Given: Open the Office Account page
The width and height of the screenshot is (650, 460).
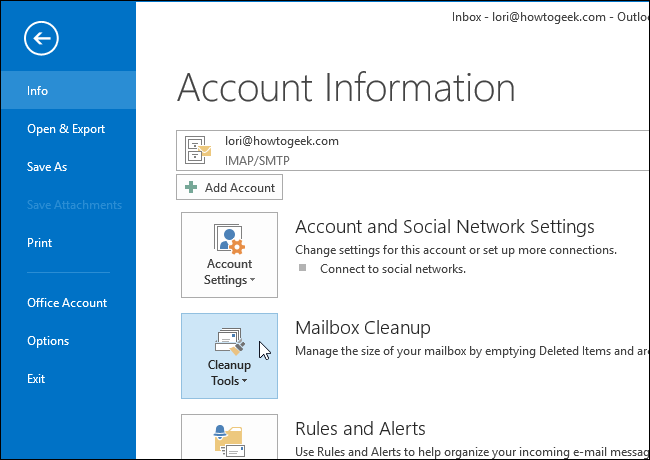Looking at the screenshot, I should pyautogui.click(x=67, y=303).
